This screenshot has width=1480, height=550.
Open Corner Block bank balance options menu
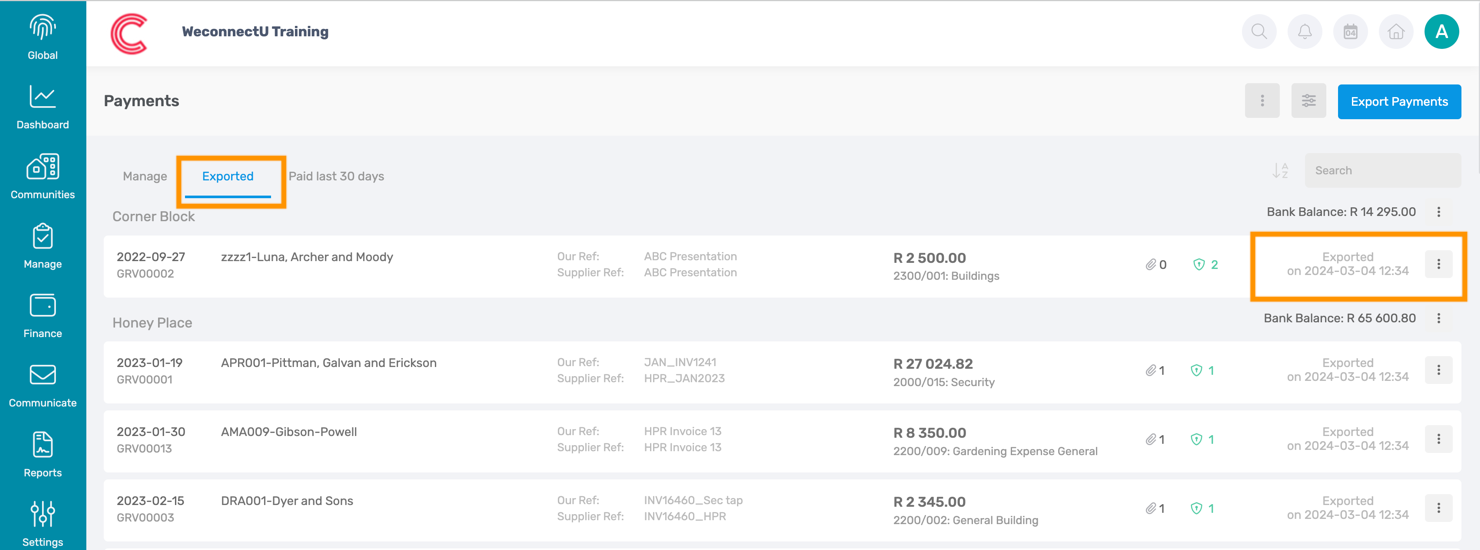(x=1439, y=212)
